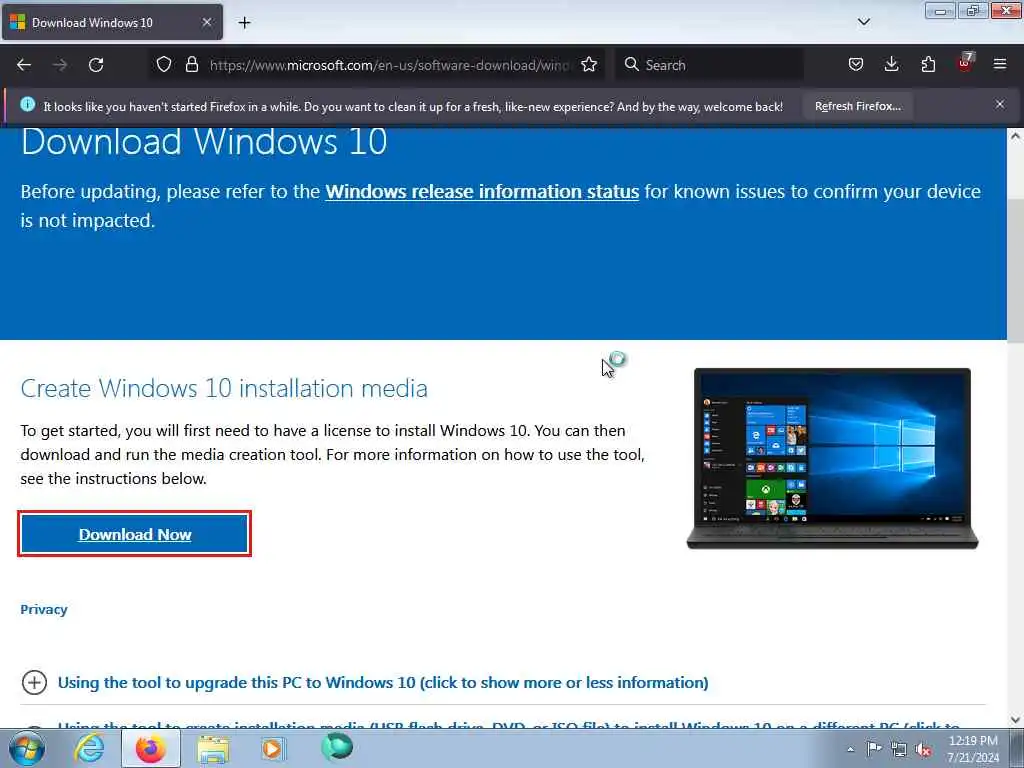Open Windows Explorer folder from taskbar

click(x=213, y=749)
